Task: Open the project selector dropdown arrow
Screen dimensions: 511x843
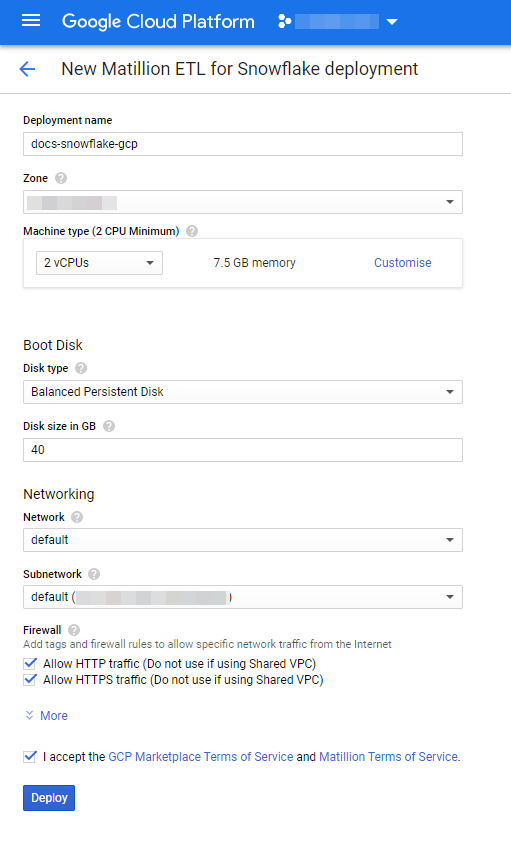Action: click(x=392, y=22)
